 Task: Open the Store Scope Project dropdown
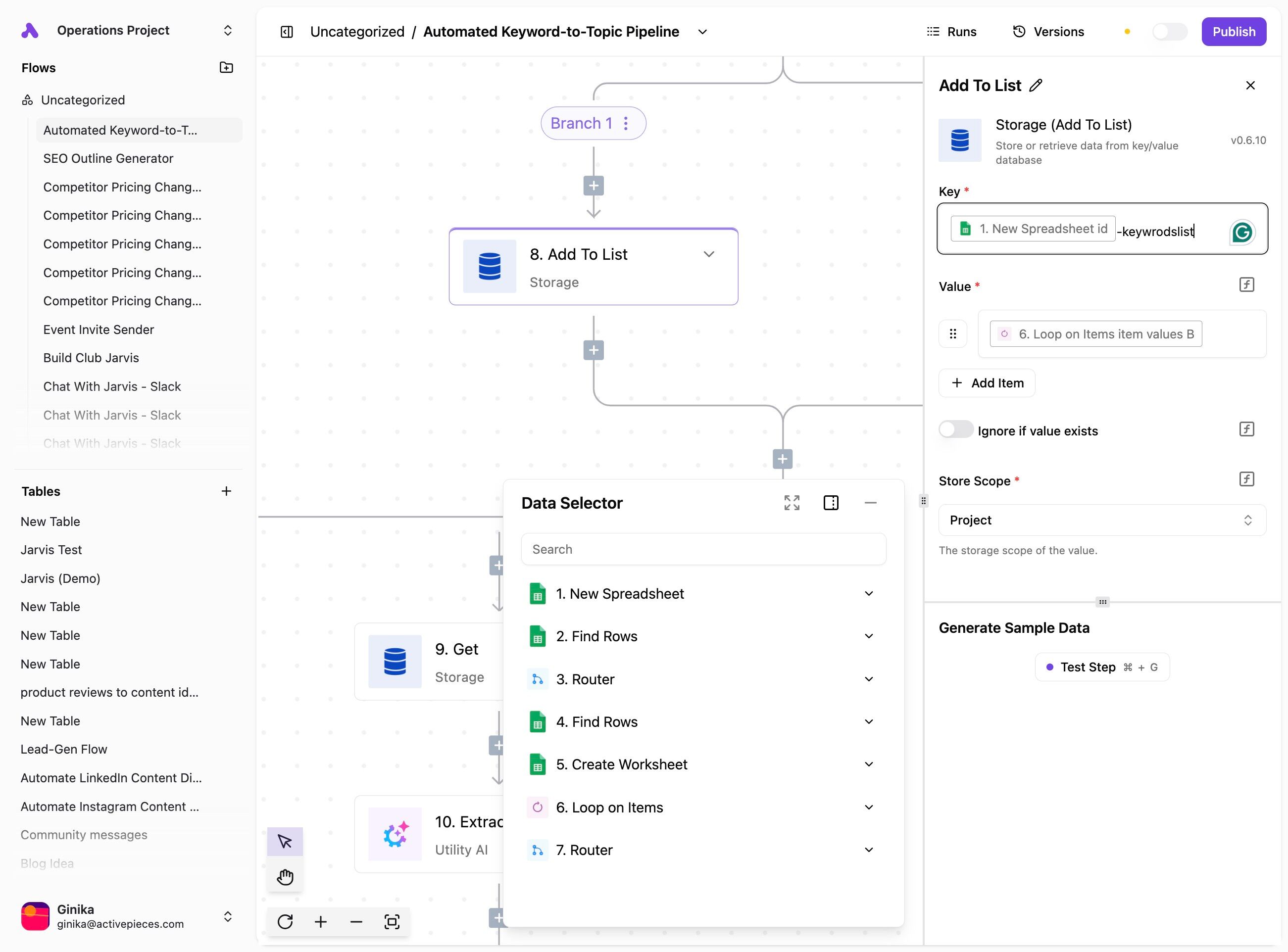click(x=1102, y=520)
